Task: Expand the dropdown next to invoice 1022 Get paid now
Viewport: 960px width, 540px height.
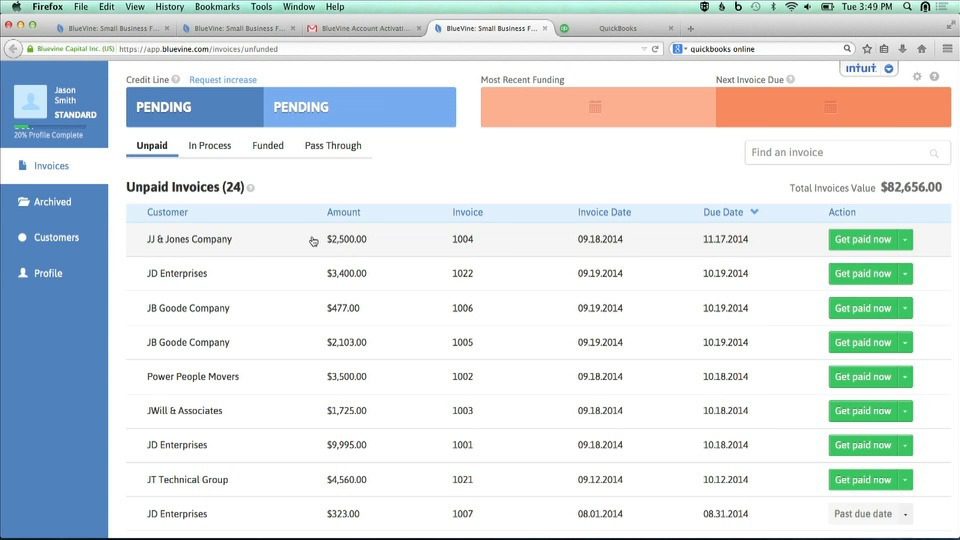Action: coord(905,274)
